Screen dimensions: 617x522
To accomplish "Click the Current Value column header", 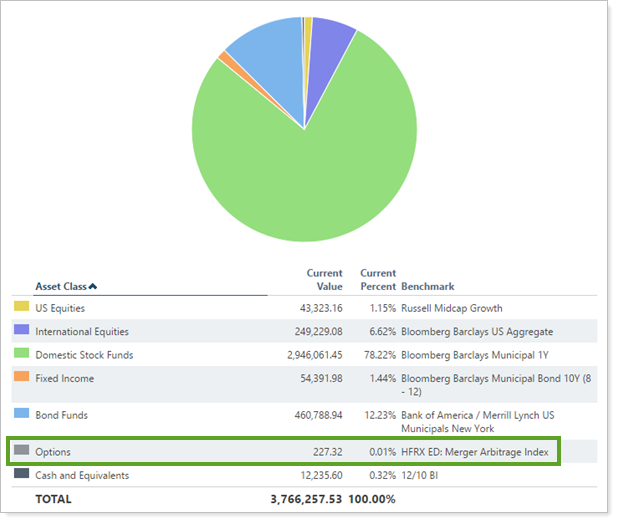I will [x=324, y=279].
